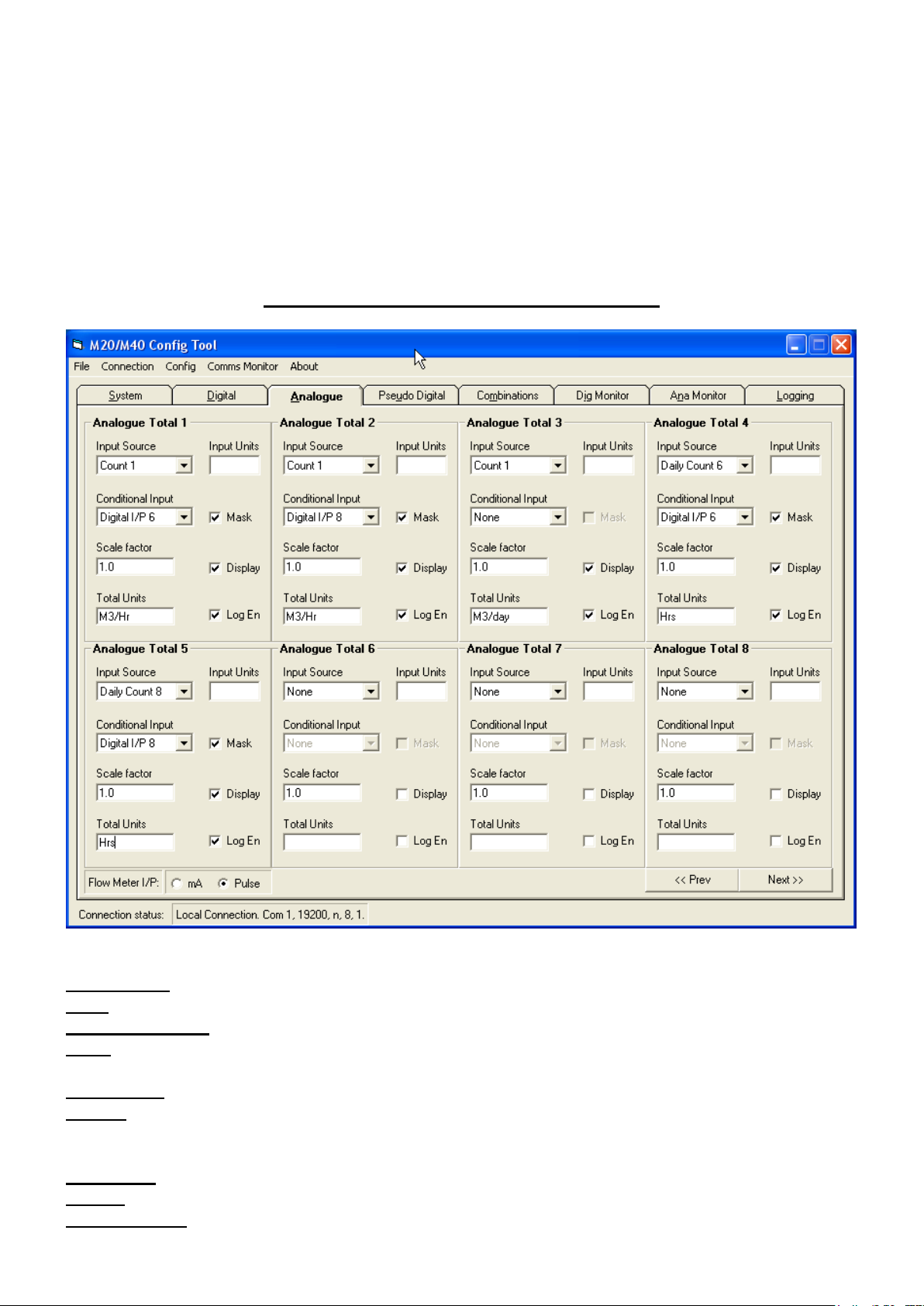The width and height of the screenshot is (924, 1306).
Task: Minimize the Config Tool window
Action: 796,345
